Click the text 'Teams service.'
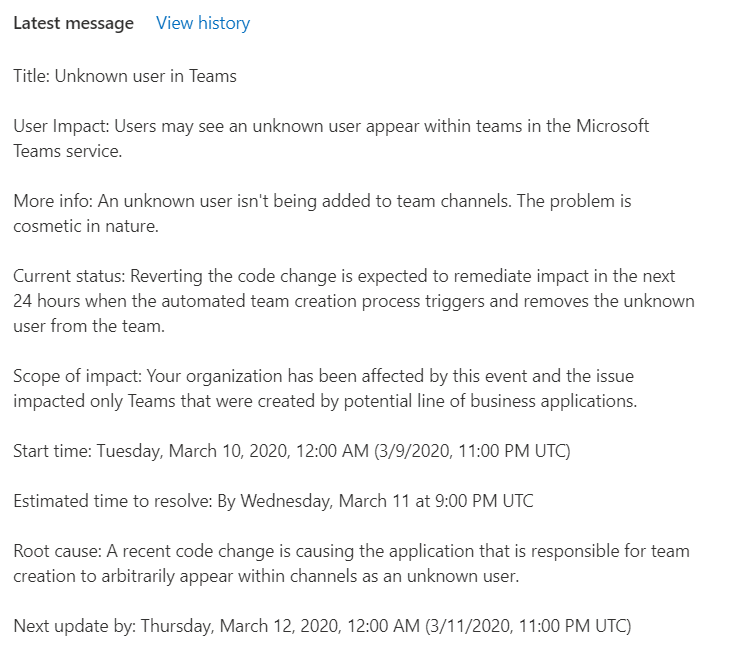Viewport: 739px width, 664px height. click(67, 151)
